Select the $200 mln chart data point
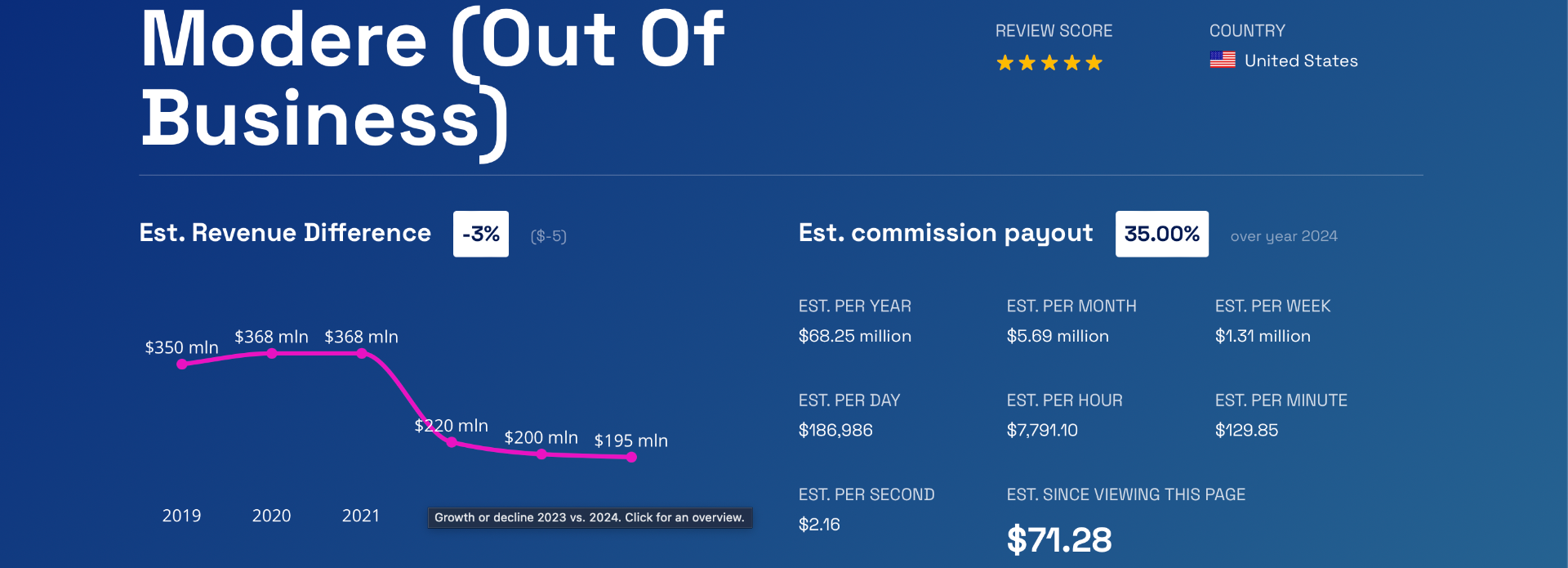Screen dimensions: 1568x568 [541, 454]
